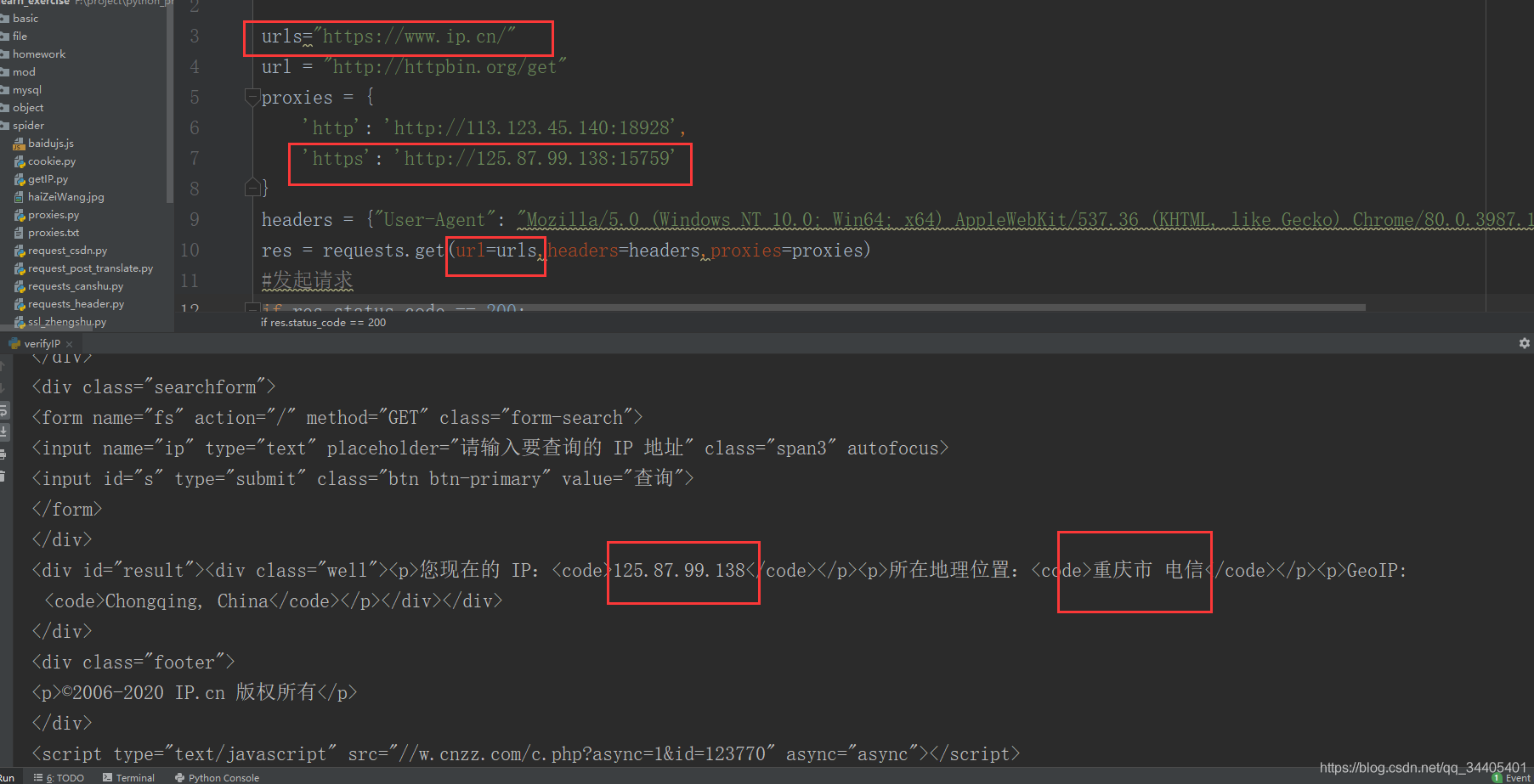Click haiZeiWang.jpg image file icon
This screenshot has height=784, width=1534.
pyautogui.click(x=20, y=197)
